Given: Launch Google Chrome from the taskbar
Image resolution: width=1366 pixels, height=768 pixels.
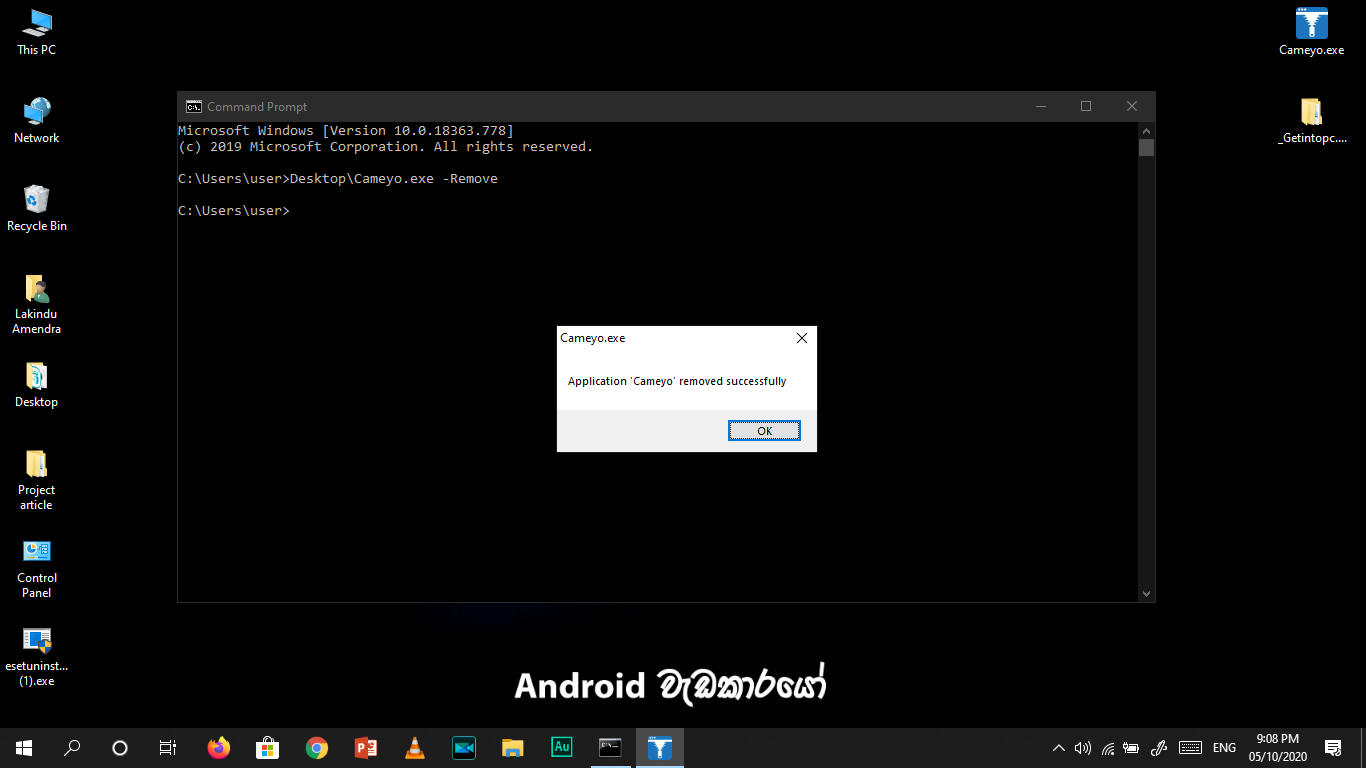Looking at the screenshot, I should [x=317, y=748].
